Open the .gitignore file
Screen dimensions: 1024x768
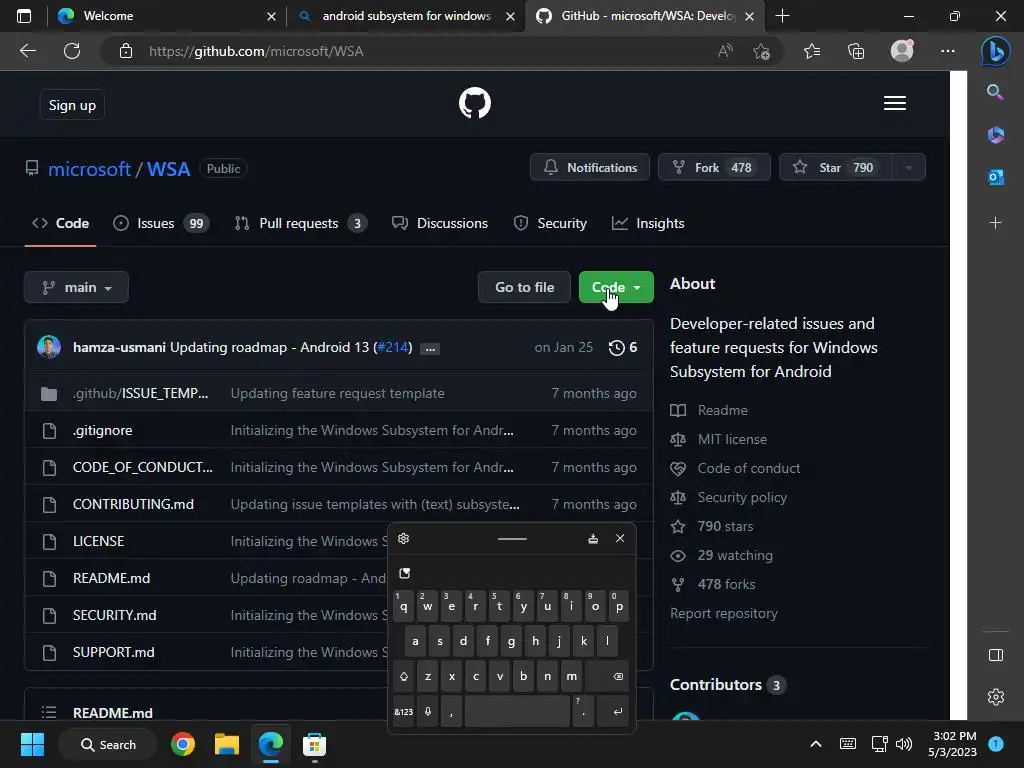(x=103, y=430)
